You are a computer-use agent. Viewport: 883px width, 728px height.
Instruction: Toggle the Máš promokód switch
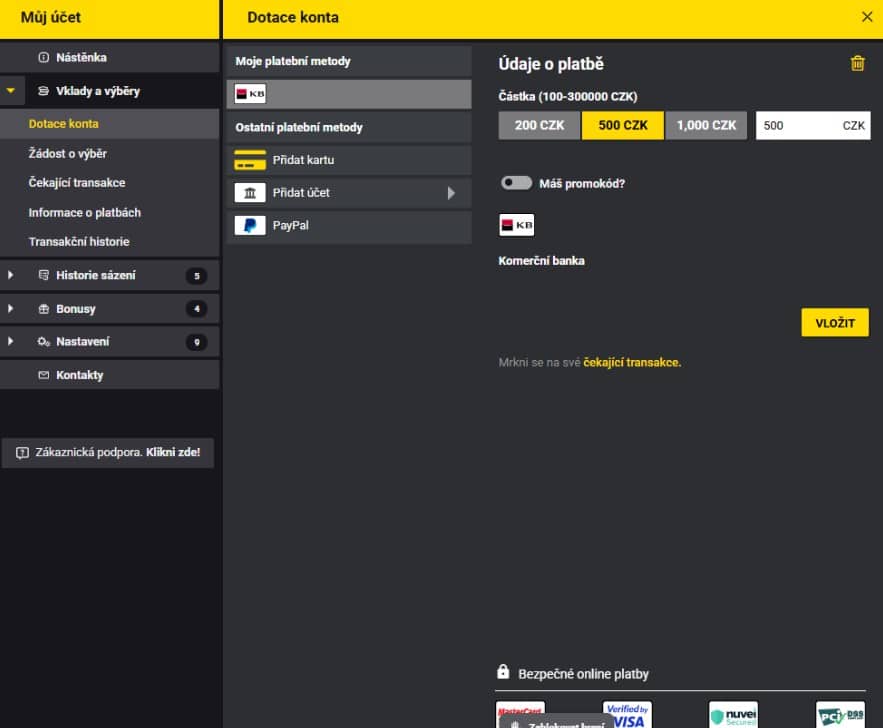click(x=516, y=183)
